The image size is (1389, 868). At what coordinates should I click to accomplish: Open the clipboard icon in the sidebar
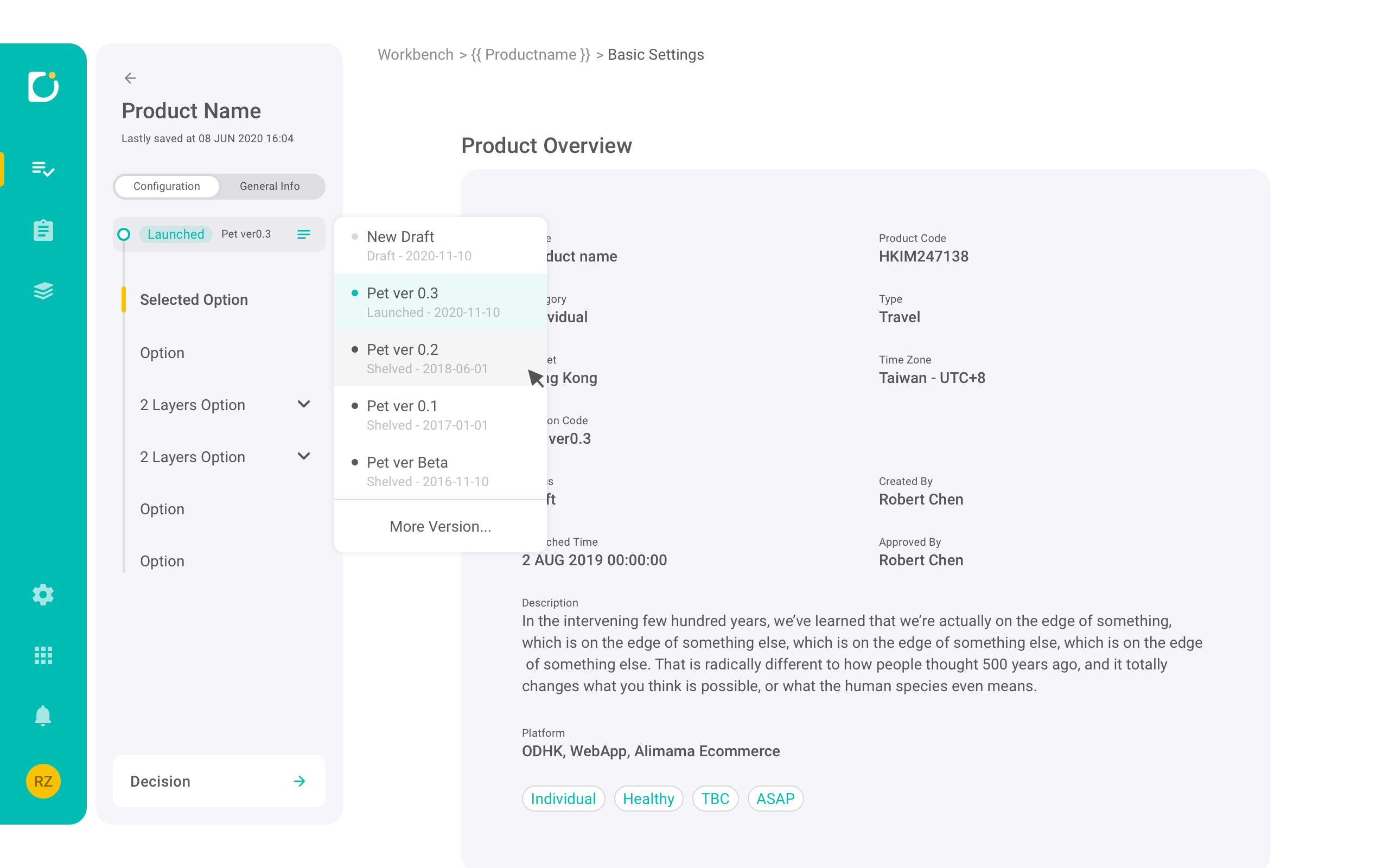(43, 230)
